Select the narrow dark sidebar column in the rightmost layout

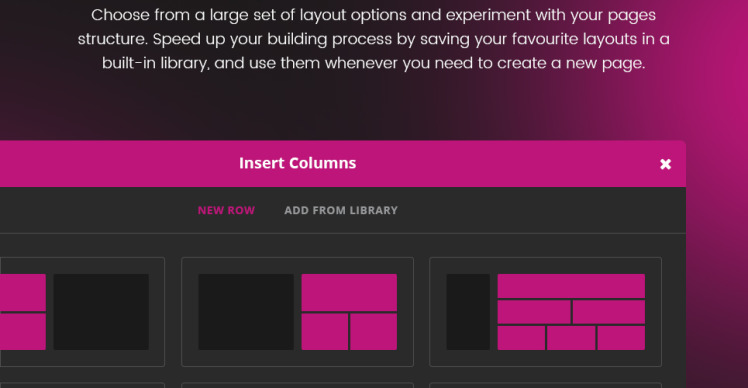(x=468, y=312)
